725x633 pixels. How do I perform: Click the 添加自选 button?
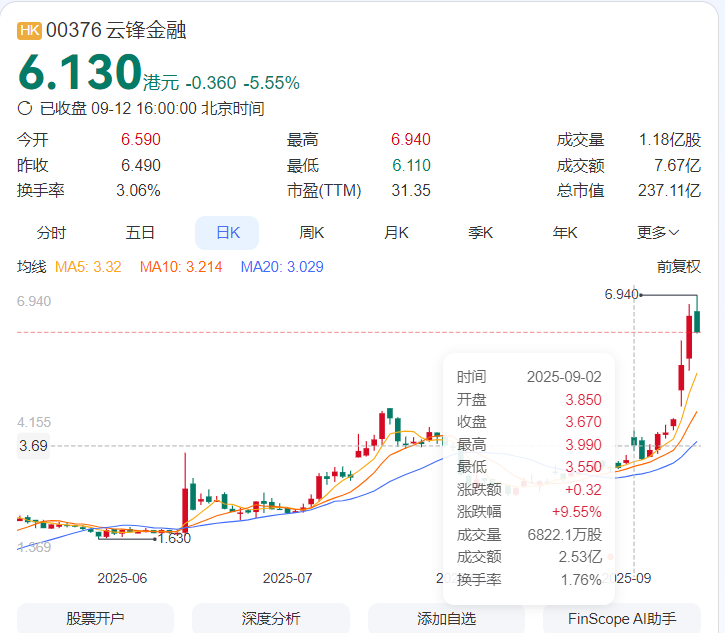click(x=447, y=618)
